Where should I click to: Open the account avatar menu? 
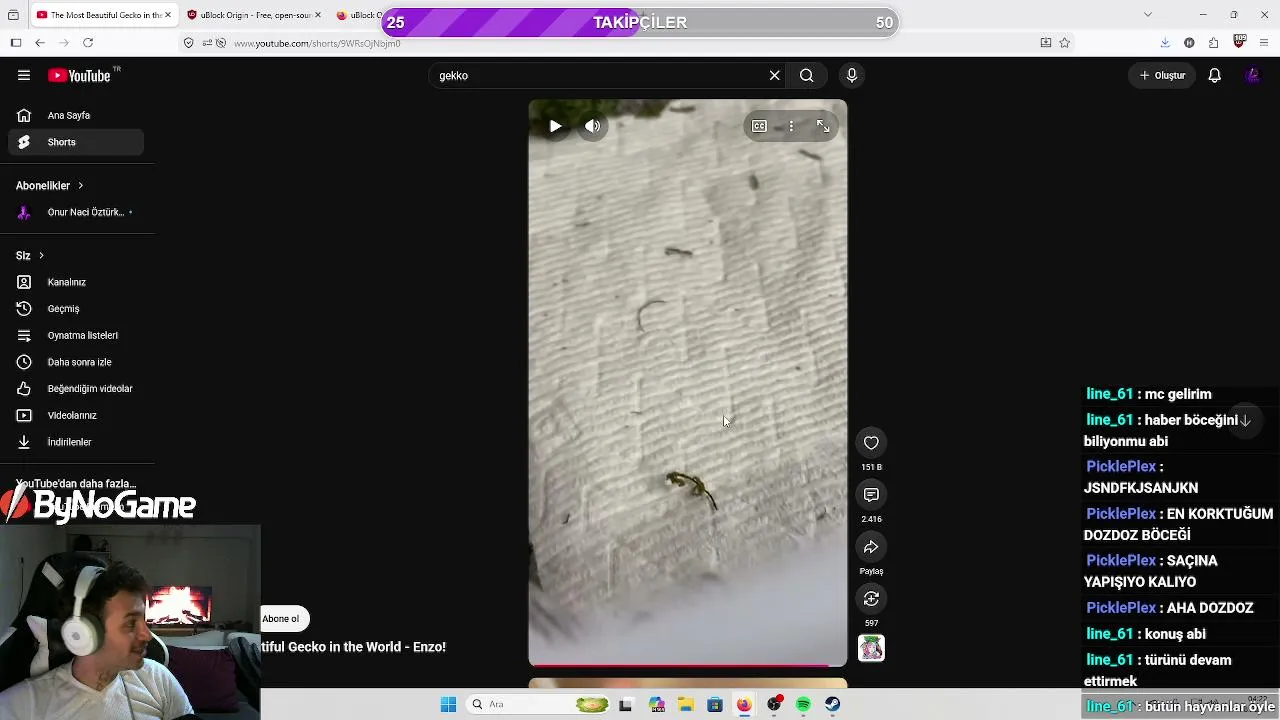click(1252, 75)
